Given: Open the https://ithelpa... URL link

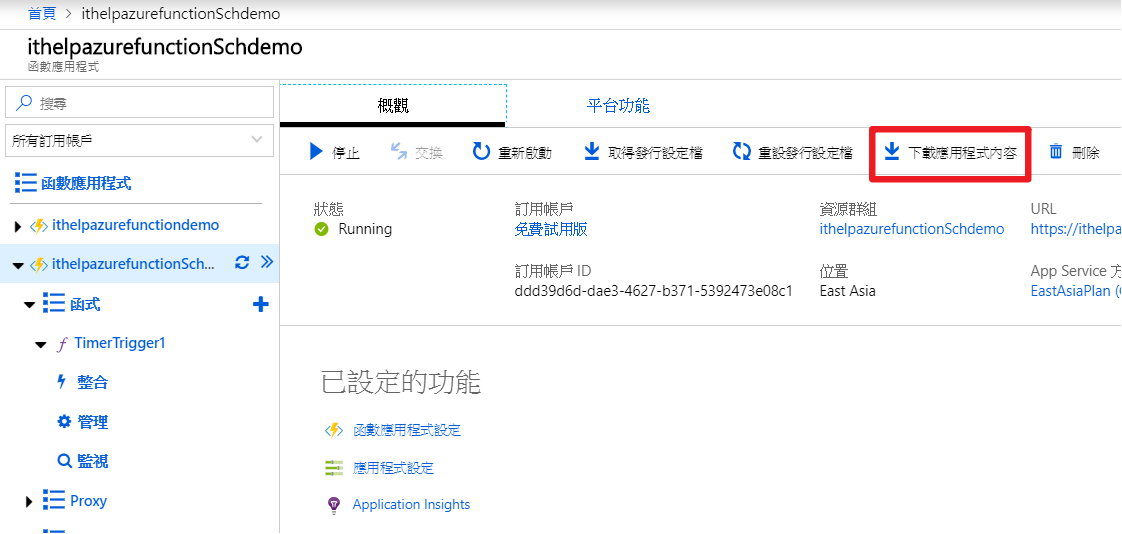Looking at the screenshot, I should point(1076,229).
